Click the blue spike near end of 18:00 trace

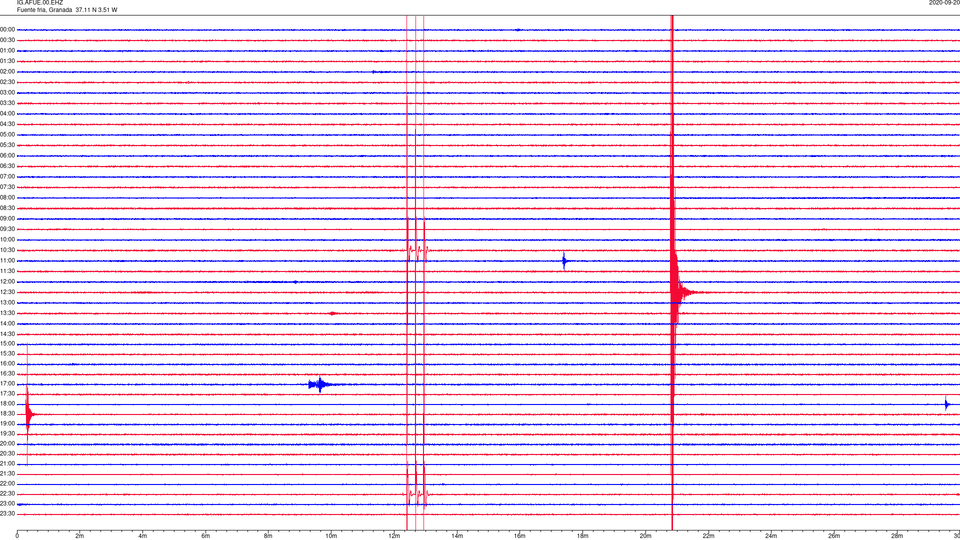[x=947, y=404]
